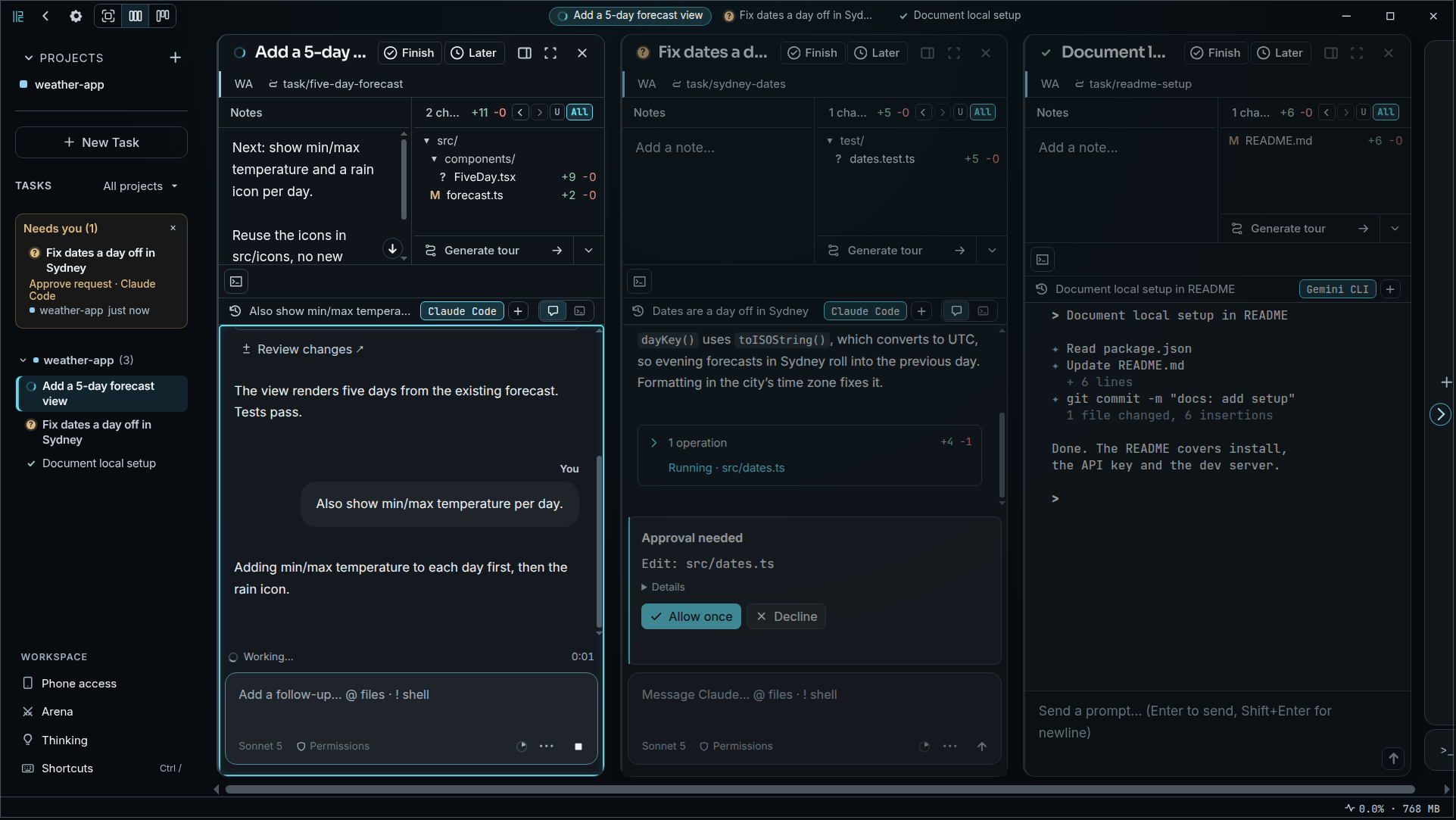Open the Generate tour dropdown in the README pane
The image size is (1456, 820).
[1395, 229]
